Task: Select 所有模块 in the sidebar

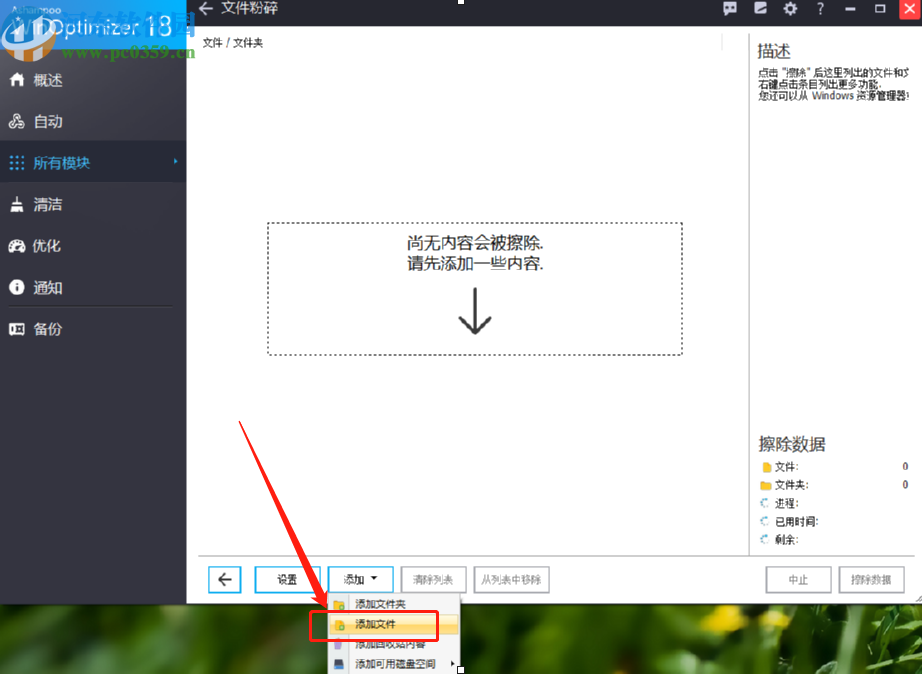Action: [x=93, y=162]
